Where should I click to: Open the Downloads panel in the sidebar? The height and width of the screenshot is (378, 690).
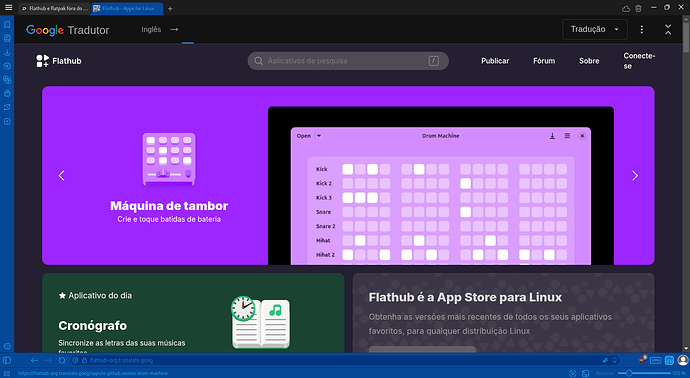[x=7, y=52]
